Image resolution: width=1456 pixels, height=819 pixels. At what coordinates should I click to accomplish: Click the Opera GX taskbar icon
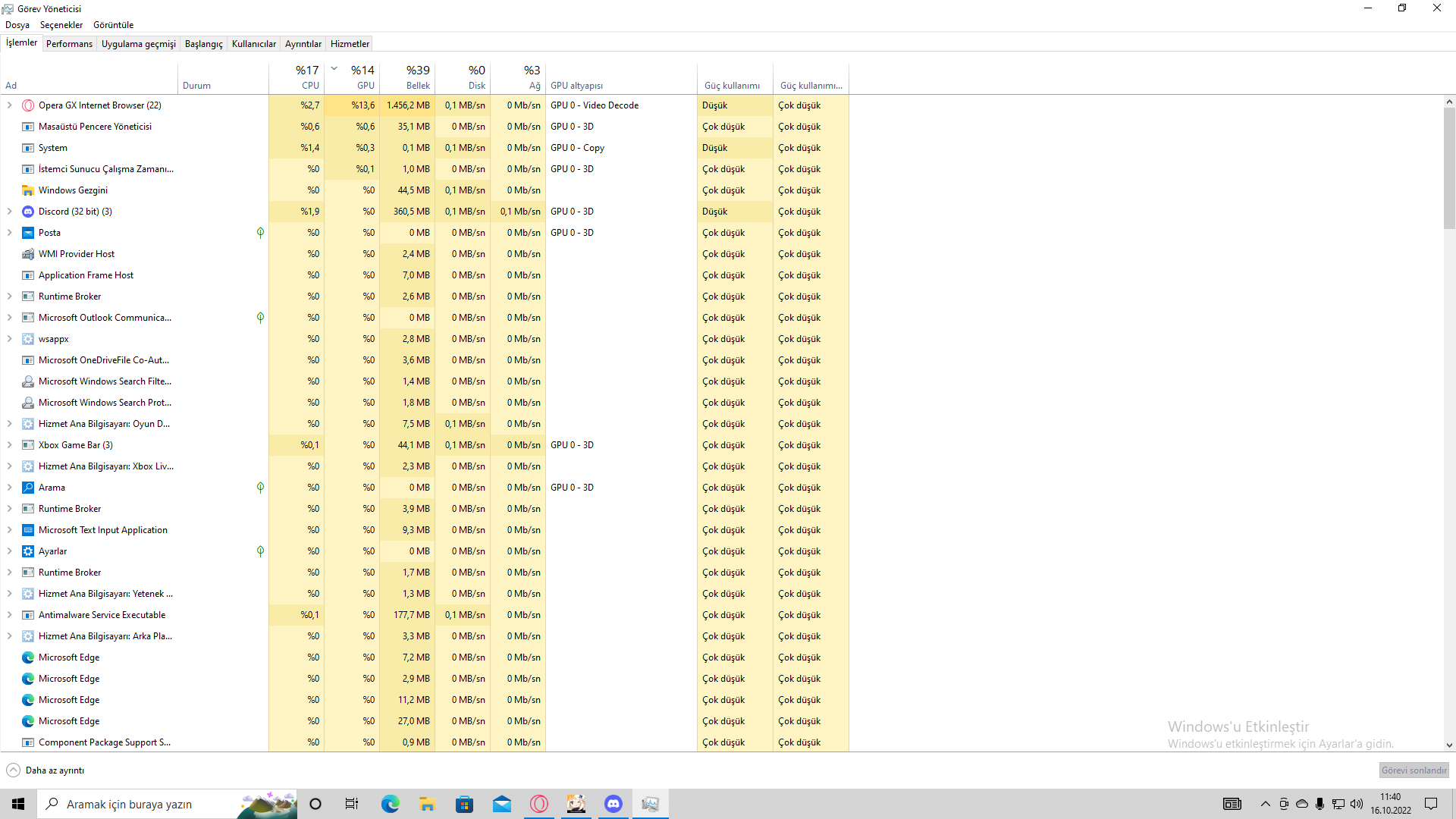pos(539,804)
